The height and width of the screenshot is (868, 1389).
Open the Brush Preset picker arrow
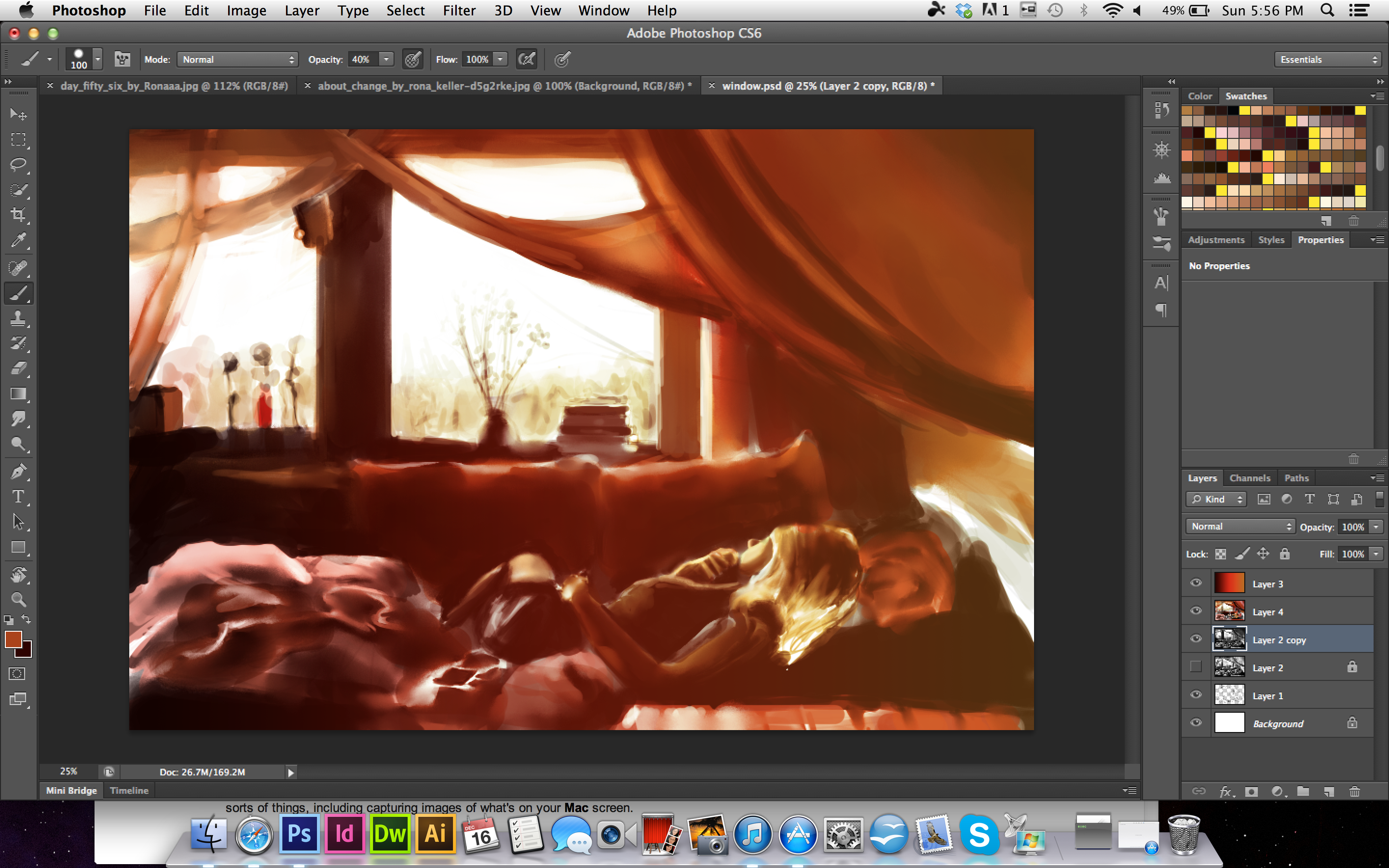point(98,59)
